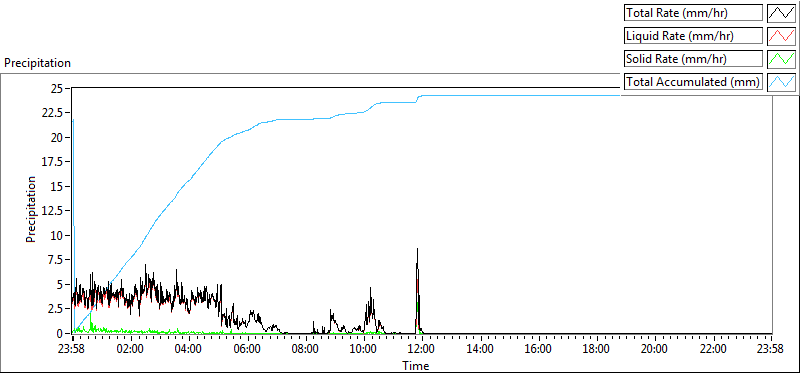This screenshot has width=800, height=373.
Task: Click the 16:00 time axis label
Action: pos(539,350)
